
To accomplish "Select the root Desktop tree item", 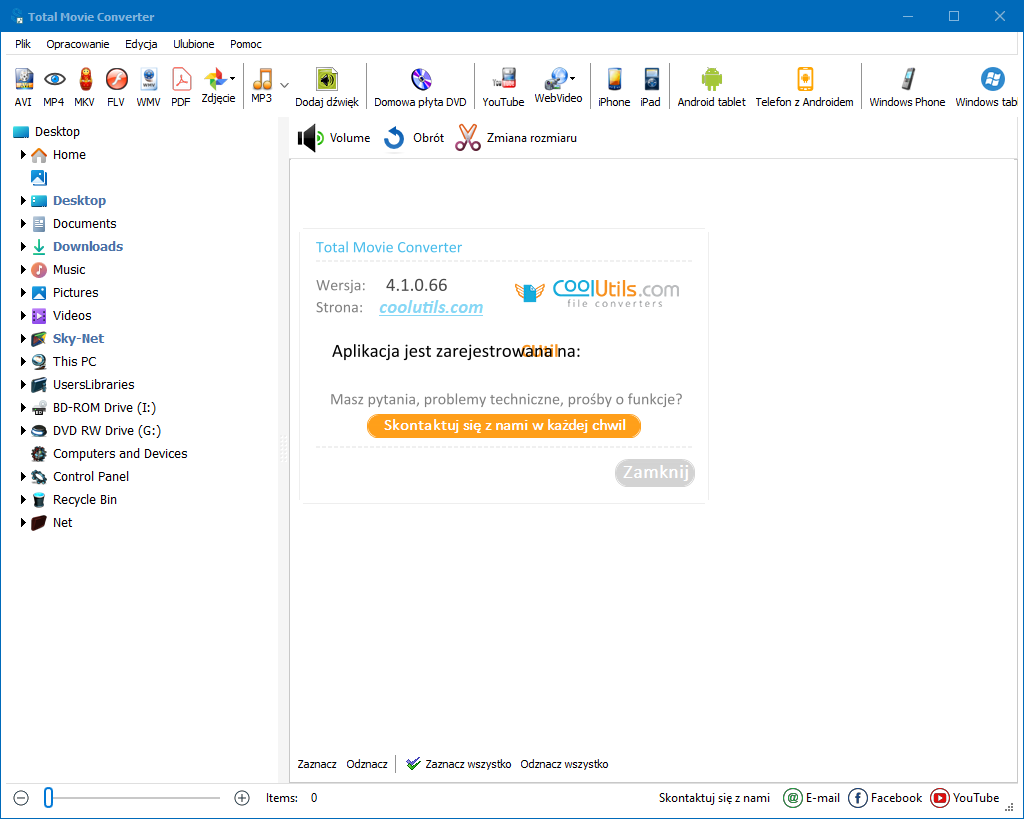I will point(57,131).
